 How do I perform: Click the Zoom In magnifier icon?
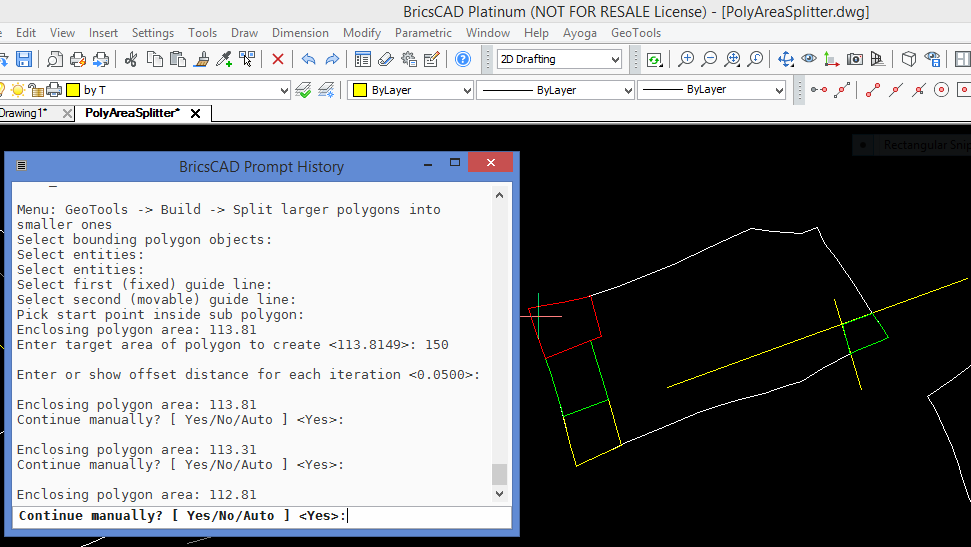(686, 60)
